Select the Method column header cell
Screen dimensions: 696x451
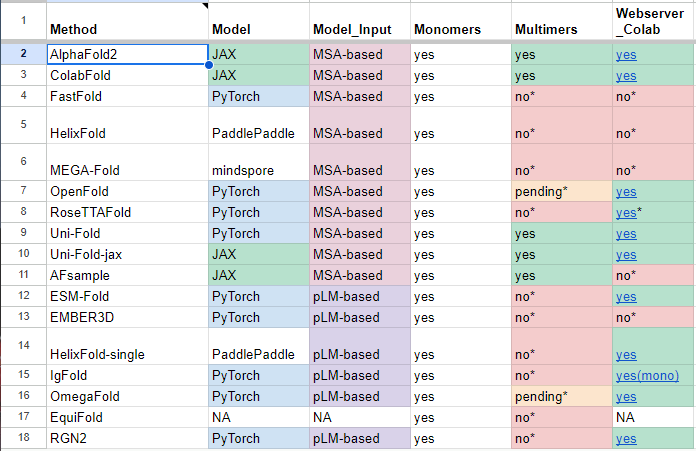(x=127, y=21)
